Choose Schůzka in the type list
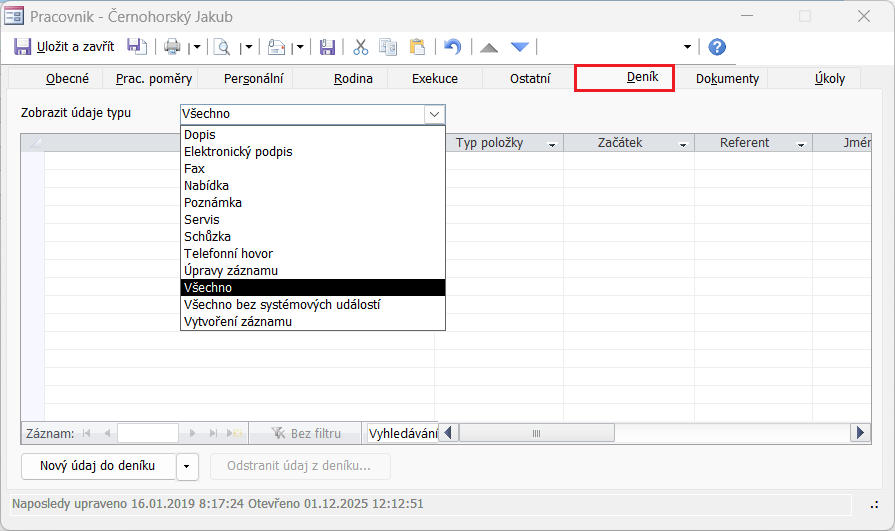 (x=207, y=237)
